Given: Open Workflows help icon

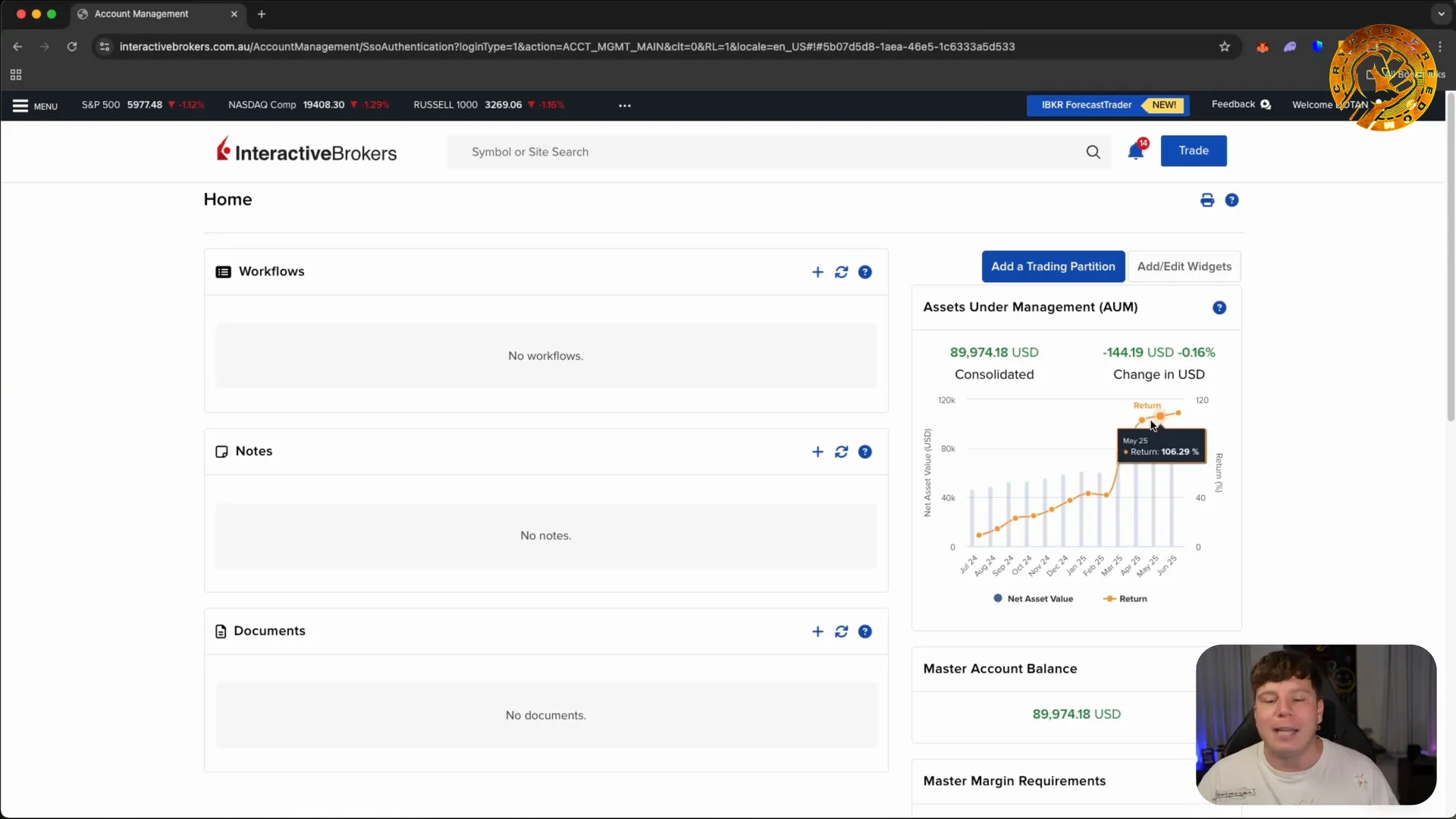Looking at the screenshot, I should click(864, 272).
